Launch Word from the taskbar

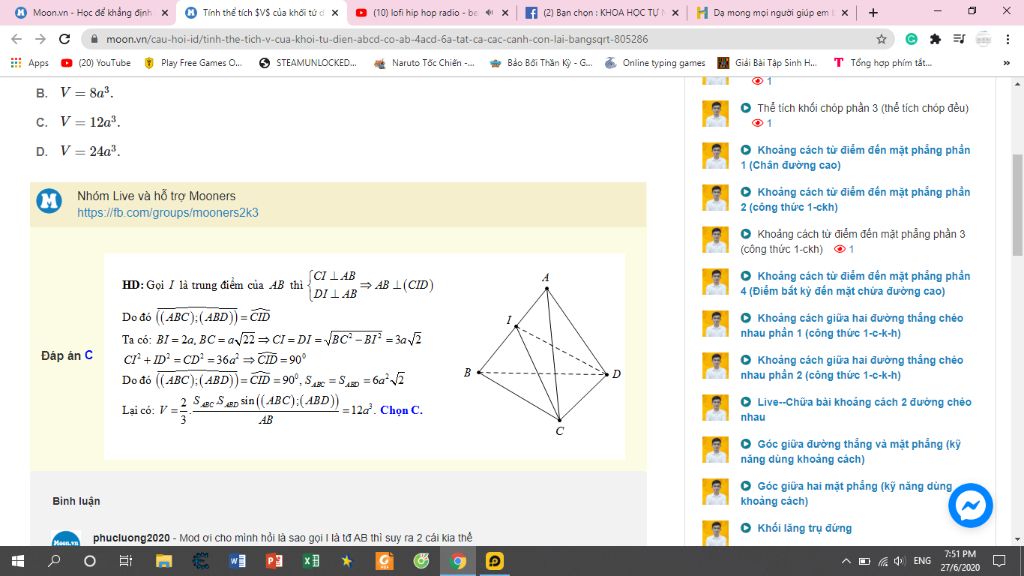238,561
